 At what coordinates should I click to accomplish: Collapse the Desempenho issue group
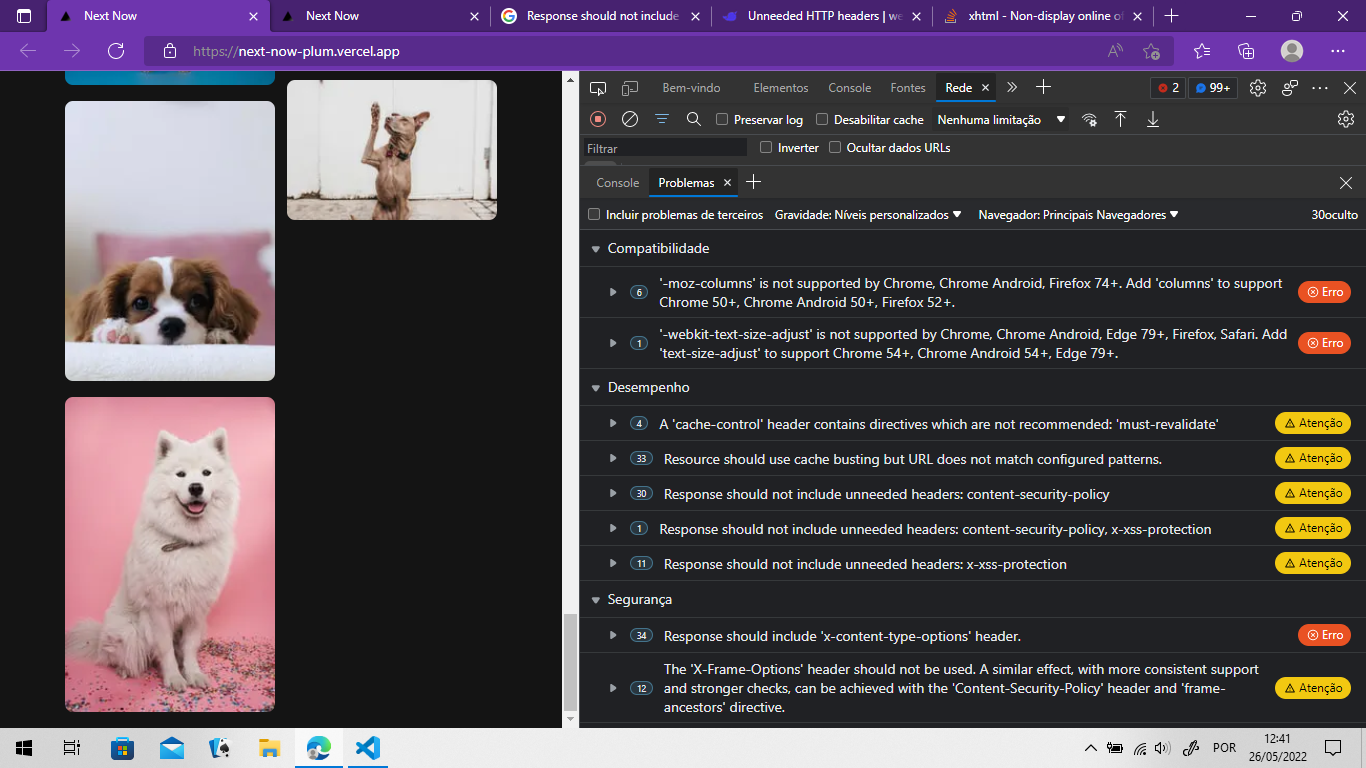tap(596, 388)
